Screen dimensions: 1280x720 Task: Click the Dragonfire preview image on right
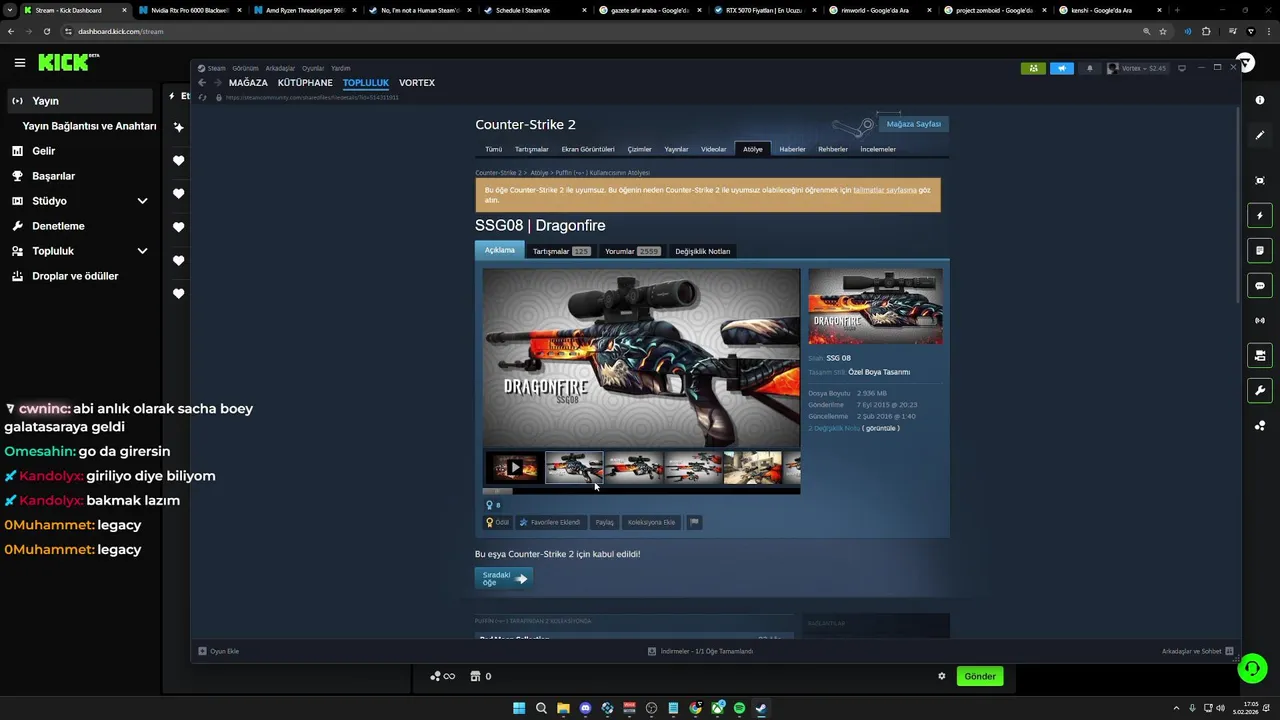point(875,306)
